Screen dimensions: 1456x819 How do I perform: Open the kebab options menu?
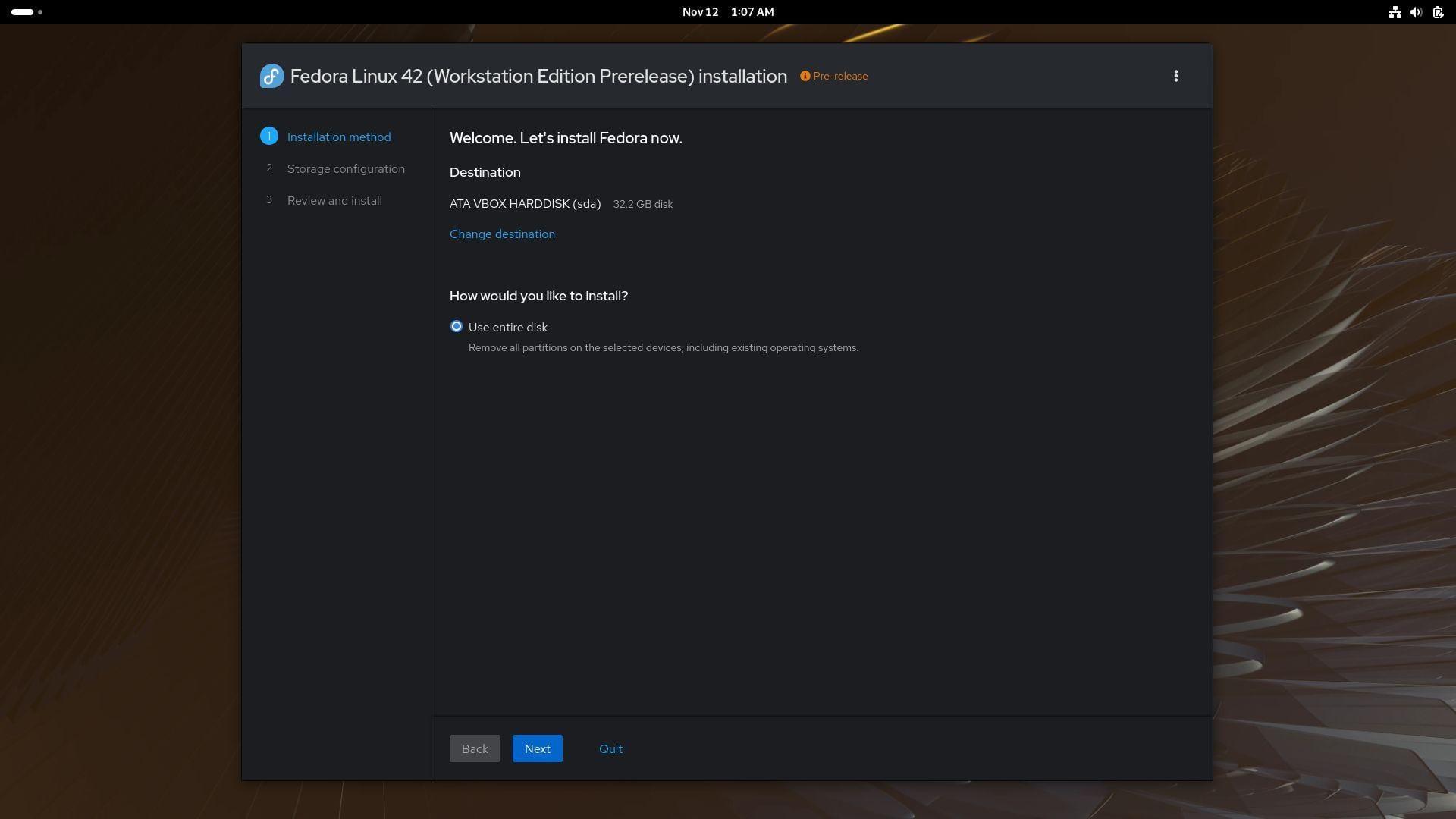coord(1175,76)
